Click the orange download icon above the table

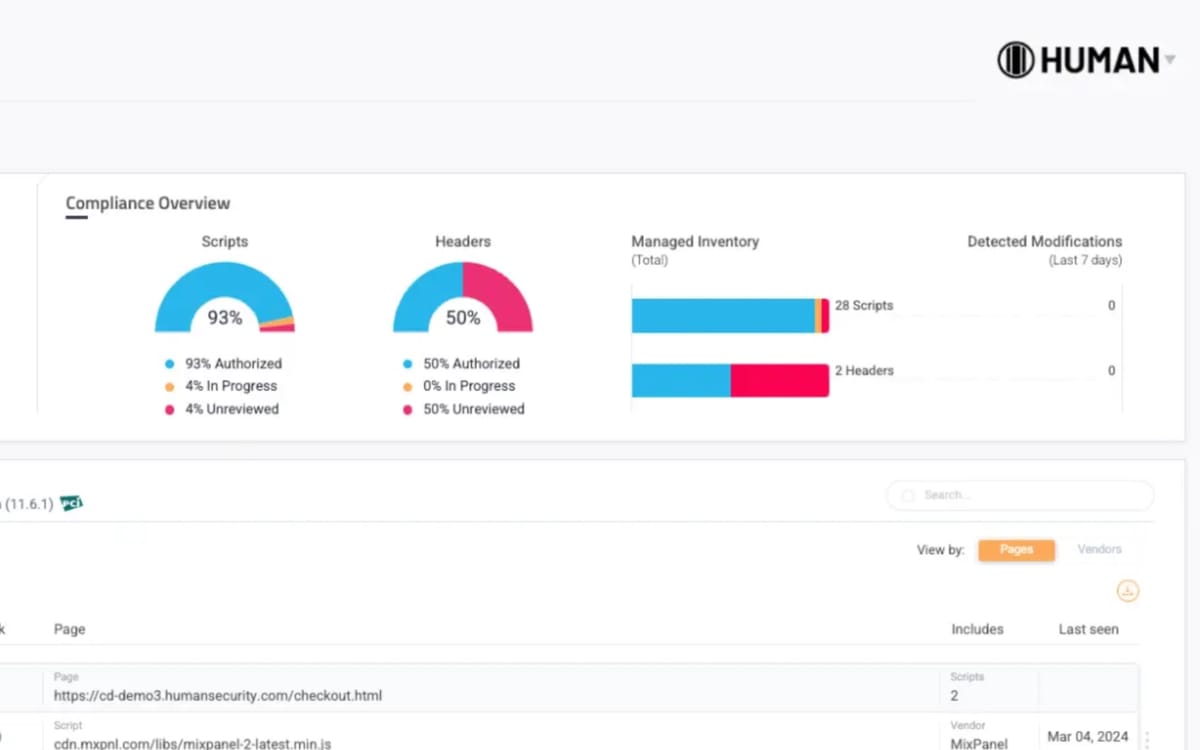pyautogui.click(x=1128, y=591)
